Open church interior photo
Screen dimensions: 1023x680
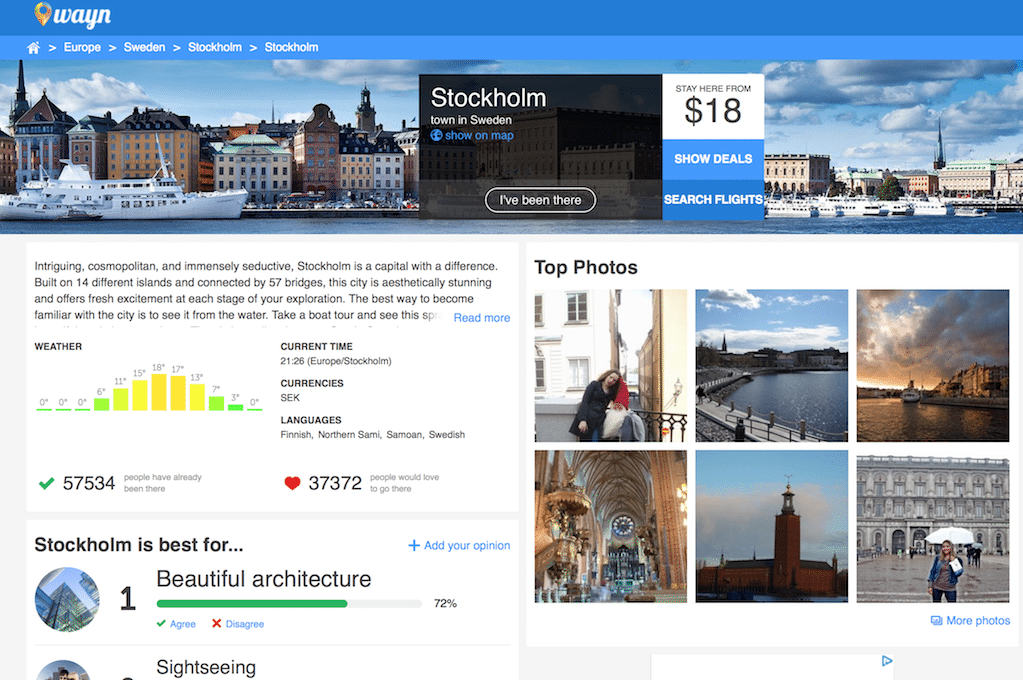tap(611, 526)
